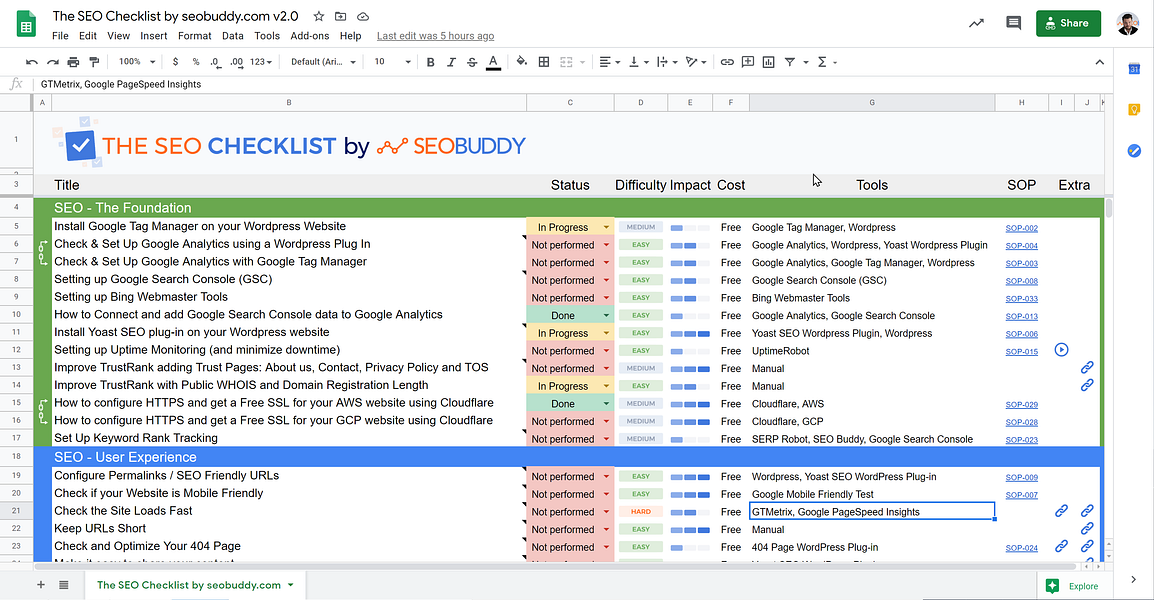
Task: Click the green Share button
Action: (1068, 22)
